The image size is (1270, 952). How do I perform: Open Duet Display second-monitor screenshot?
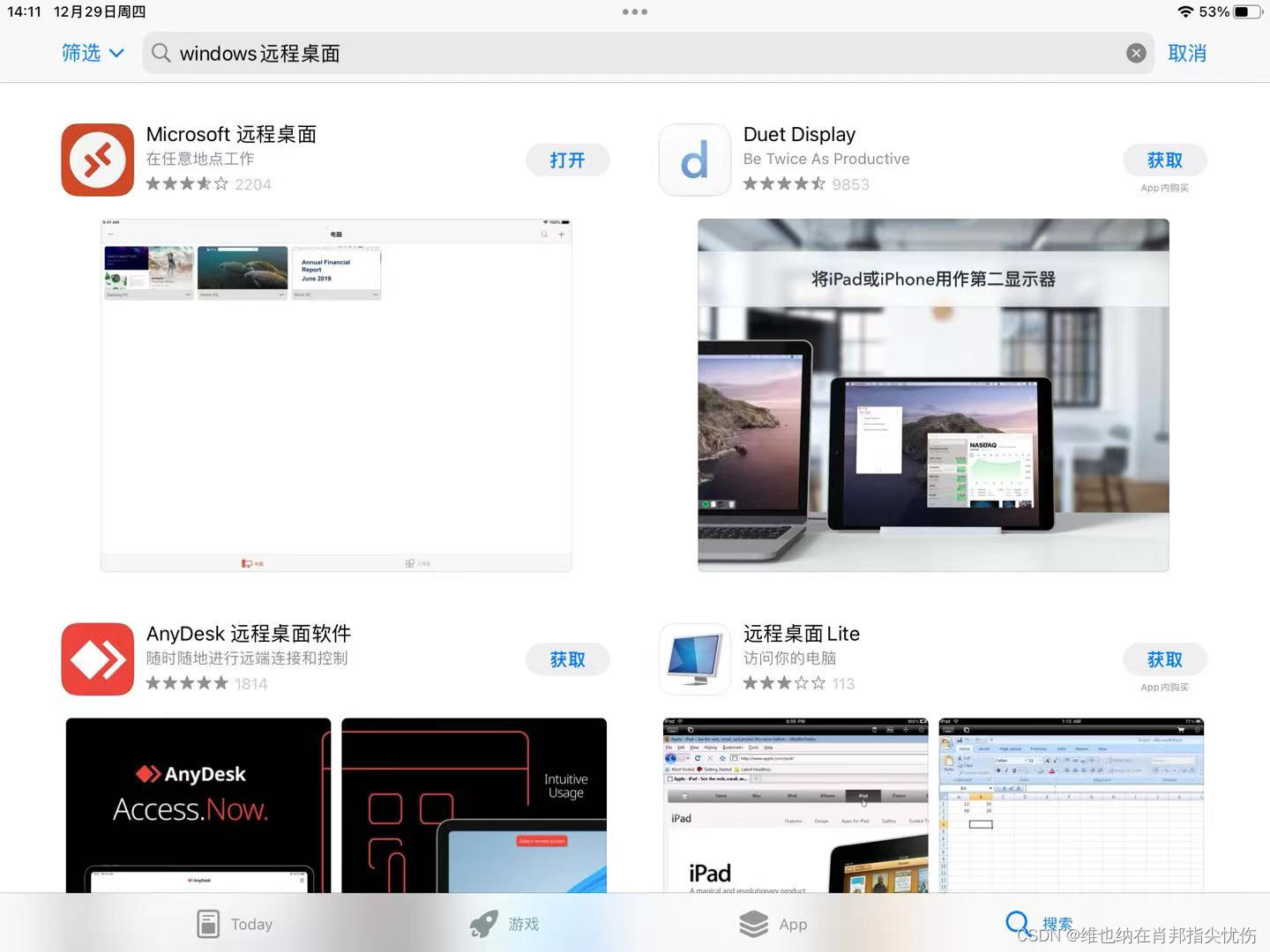click(933, 395)
